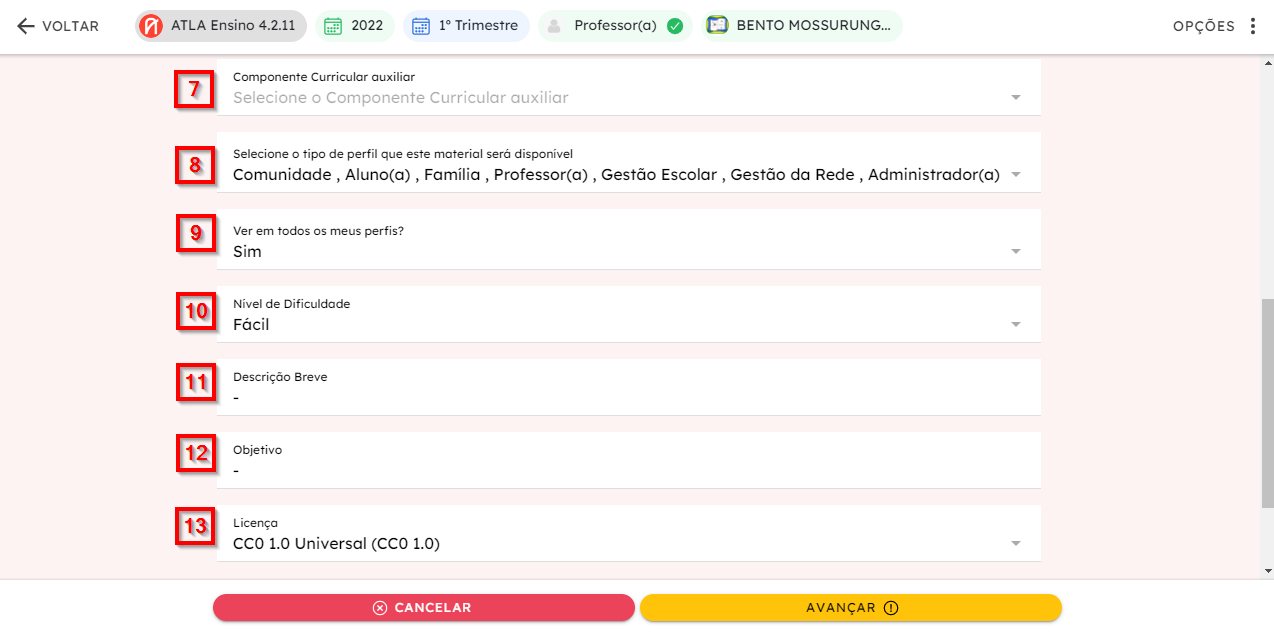Click the school icon beside BENTO MOSSURUNG
The image size is (1274, 632).
tap(716, 26)
